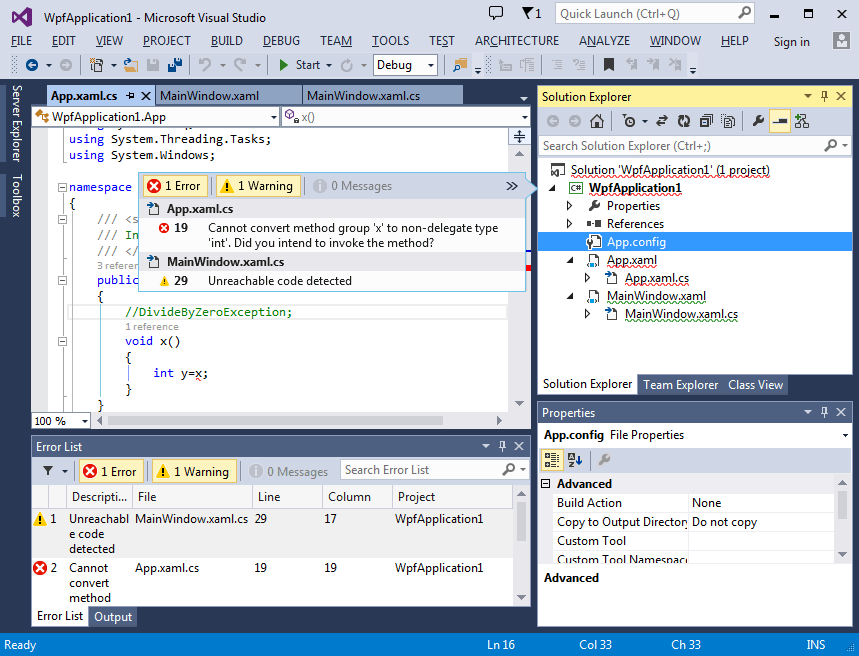Toggle Preview Selected Items in Solution Explorer
The image size is (859, 656).
[x=780, y=120]
